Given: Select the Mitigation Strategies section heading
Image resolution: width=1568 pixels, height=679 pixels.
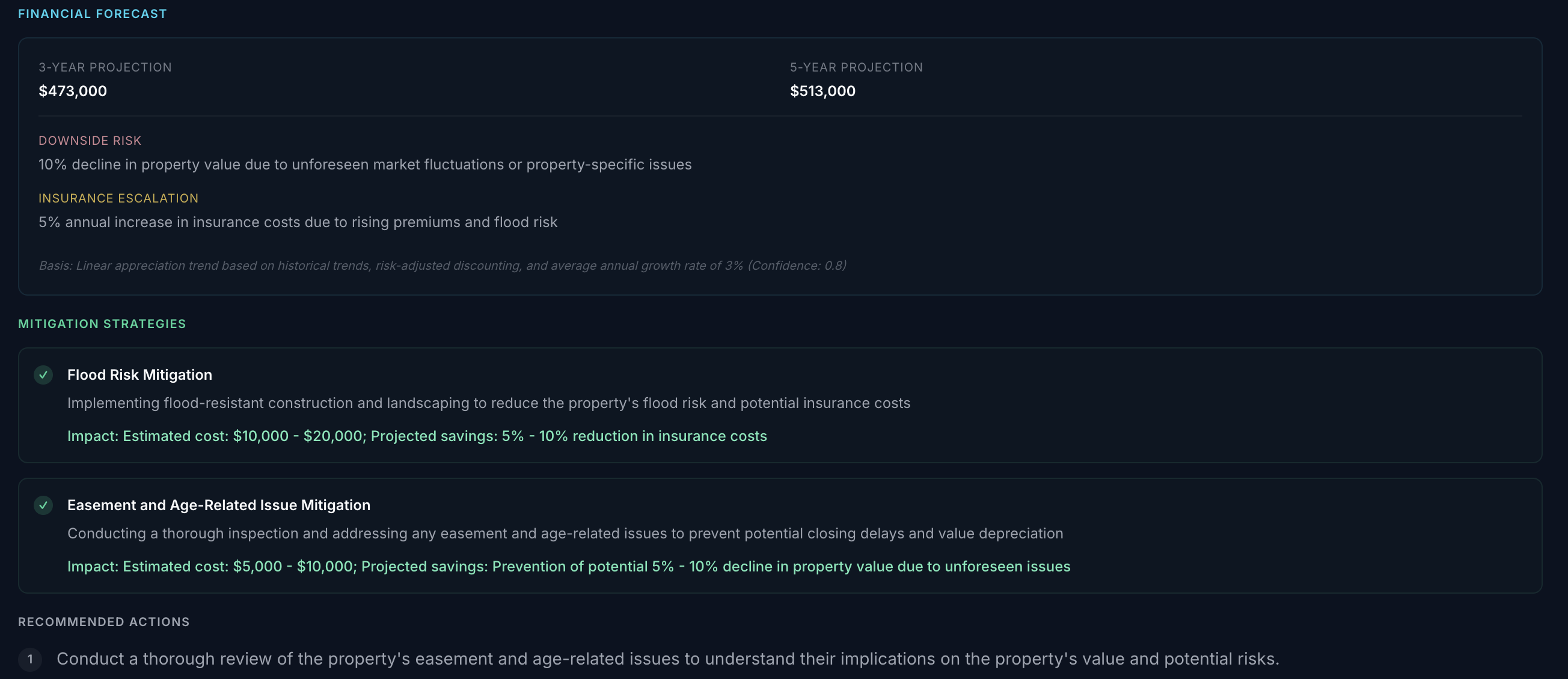Looking at the screenshot, I should (102, 324).
